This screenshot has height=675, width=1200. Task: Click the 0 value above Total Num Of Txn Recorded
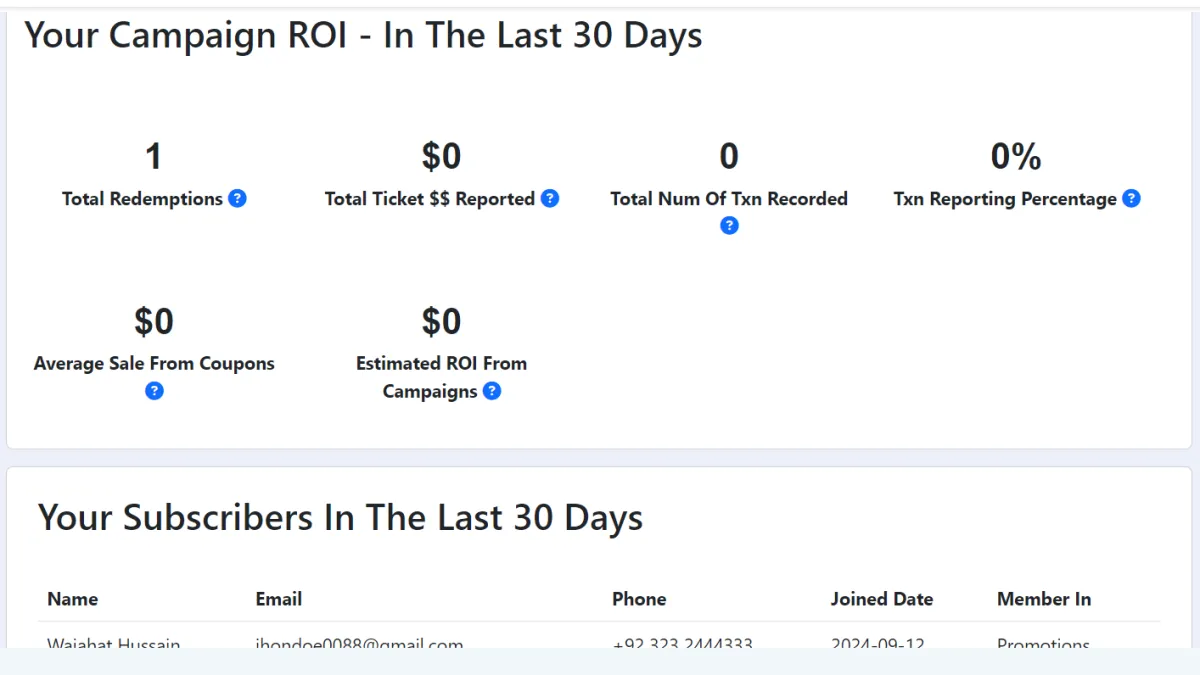pyautogui.click(x=729, y=157)
